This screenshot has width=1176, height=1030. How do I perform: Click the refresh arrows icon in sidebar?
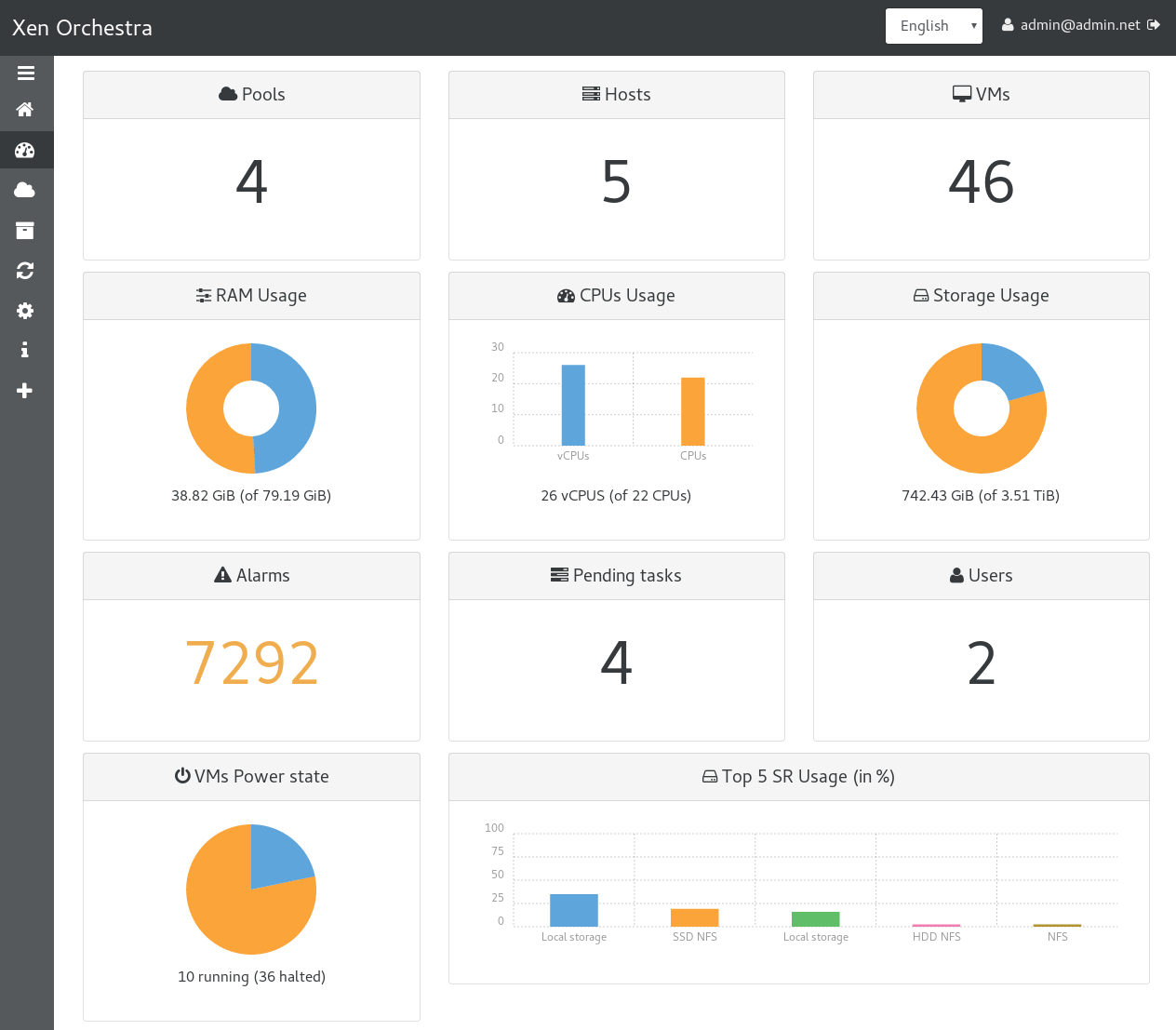pyautogui.click(x=25, y=271)
